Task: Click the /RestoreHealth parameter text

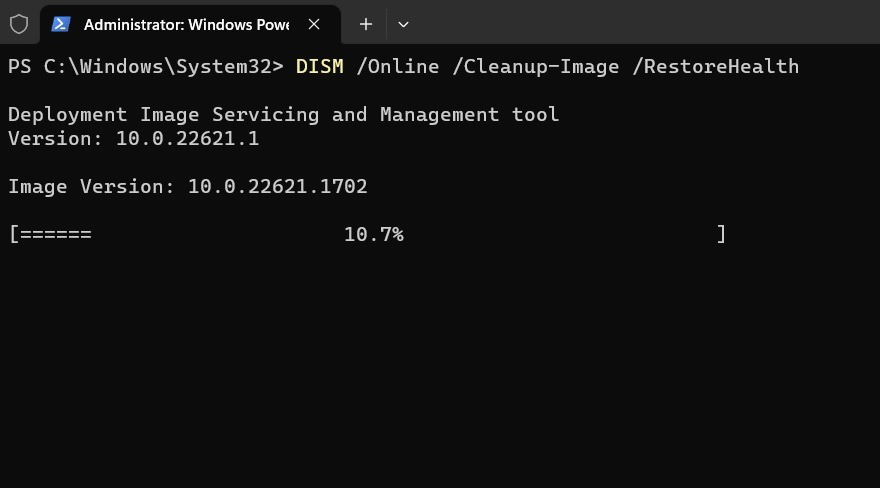Action: [x=716, y=67]
